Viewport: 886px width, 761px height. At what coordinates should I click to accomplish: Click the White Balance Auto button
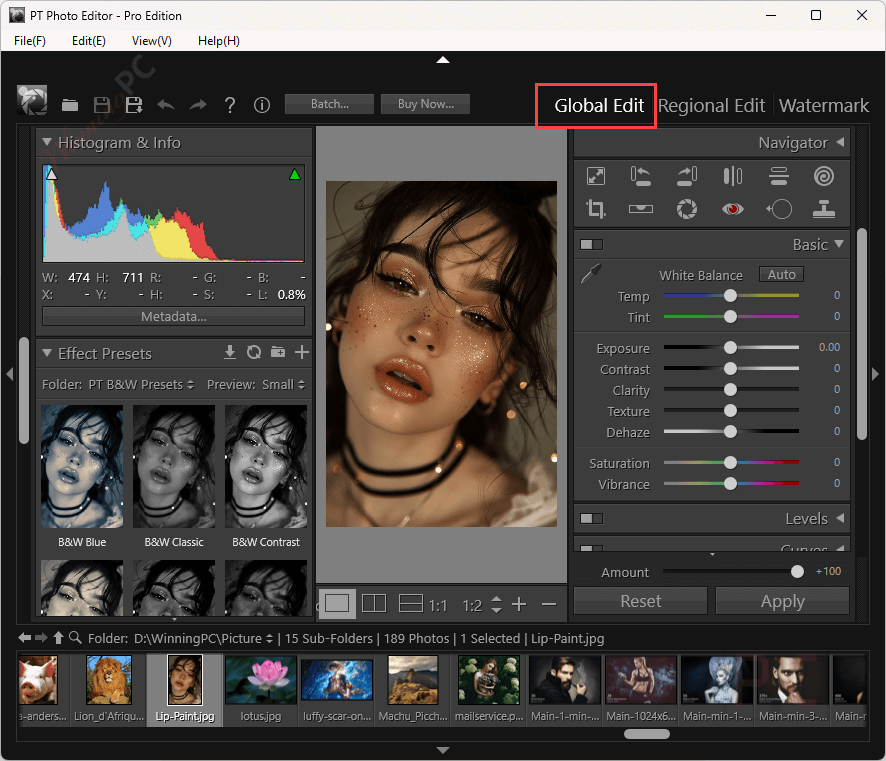coord(781,275)
